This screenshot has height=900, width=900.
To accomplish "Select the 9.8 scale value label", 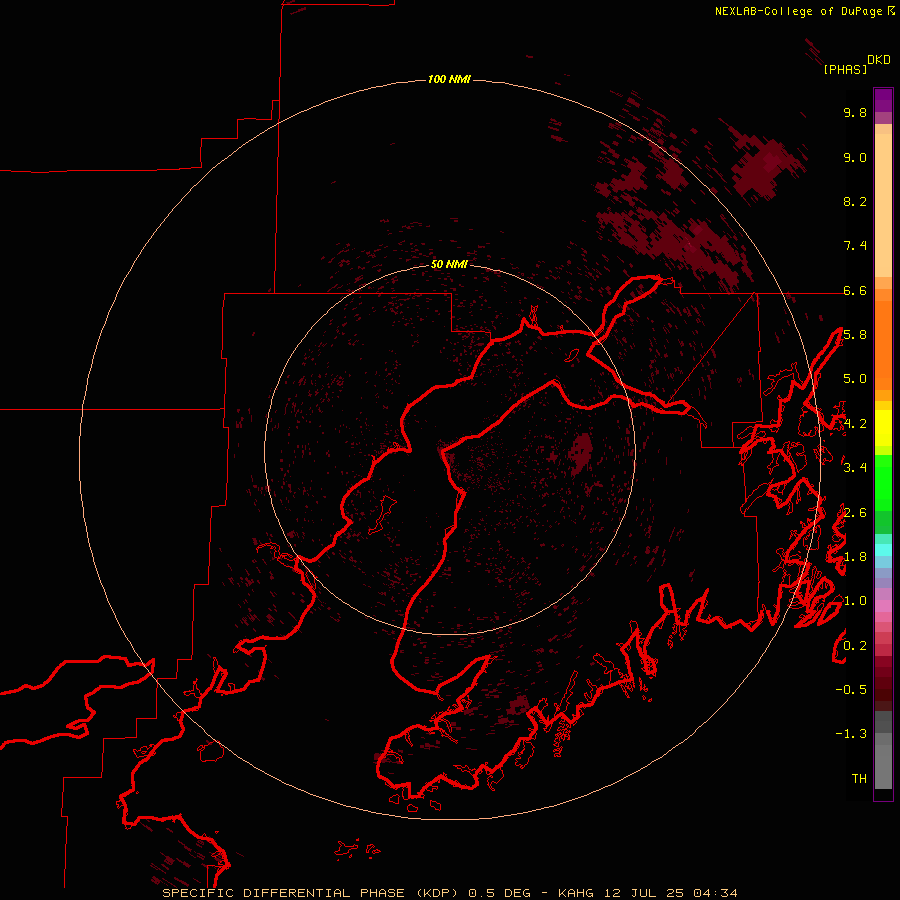I will [x=855, y=112].
